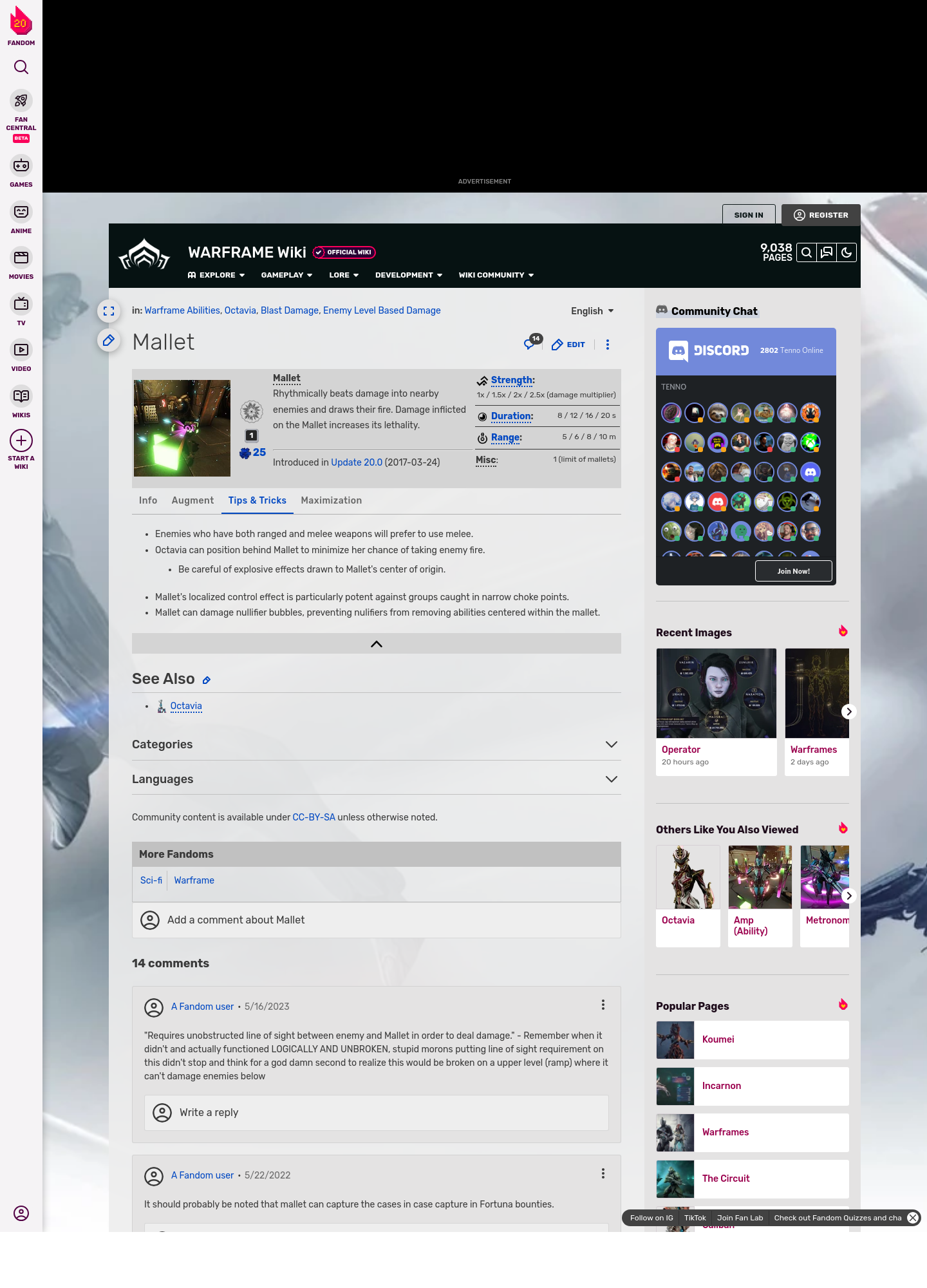The height and width of the screenshot is (1288, 927).
Task: Open the page's three-dot more menu
Action: (x=608, y=345)
